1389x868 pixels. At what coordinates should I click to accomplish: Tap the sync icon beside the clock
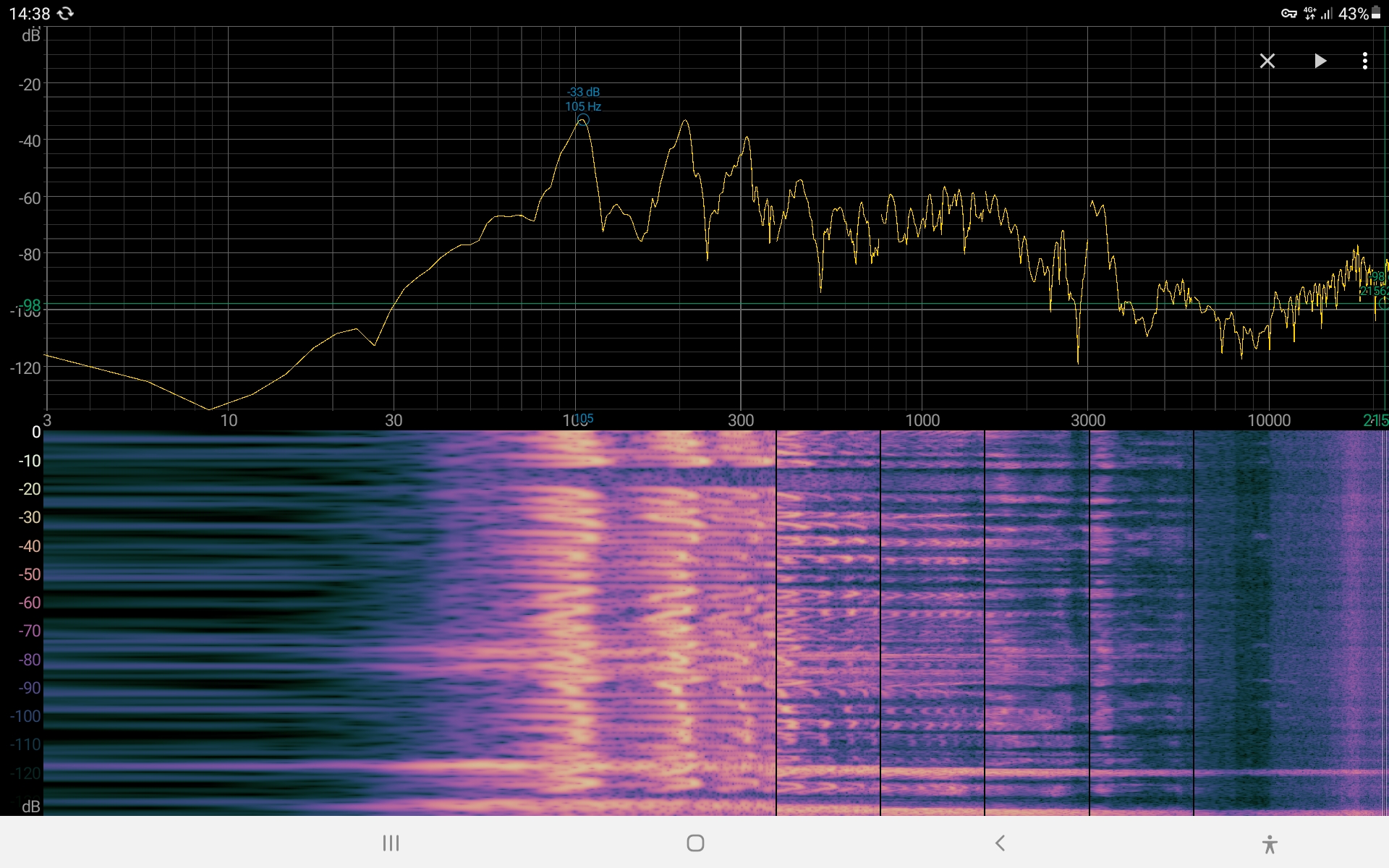pos(66,14)
